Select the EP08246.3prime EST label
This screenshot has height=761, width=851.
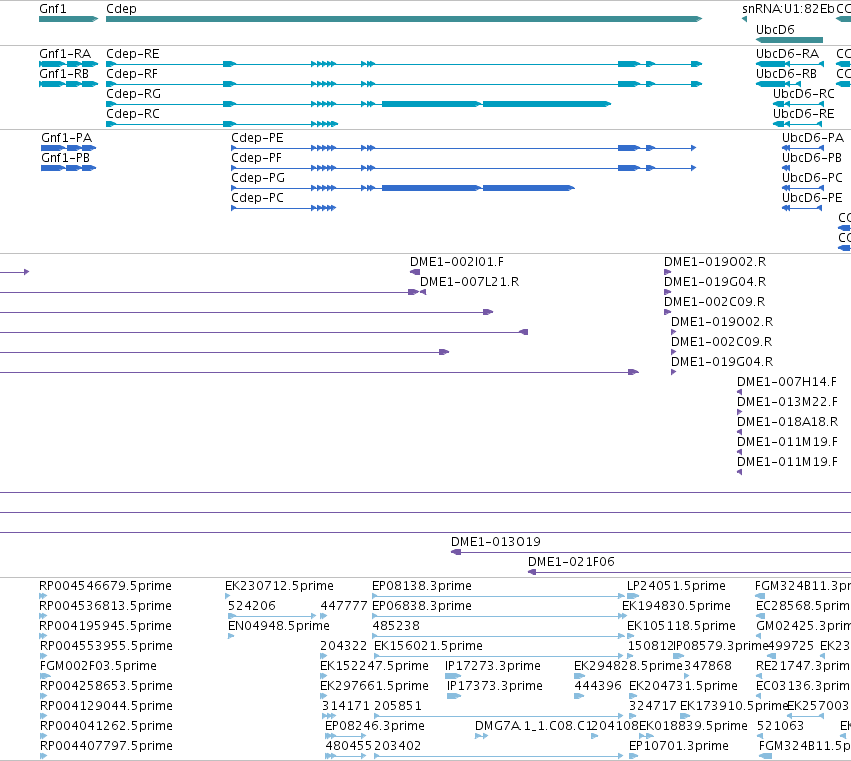point(374,725)
